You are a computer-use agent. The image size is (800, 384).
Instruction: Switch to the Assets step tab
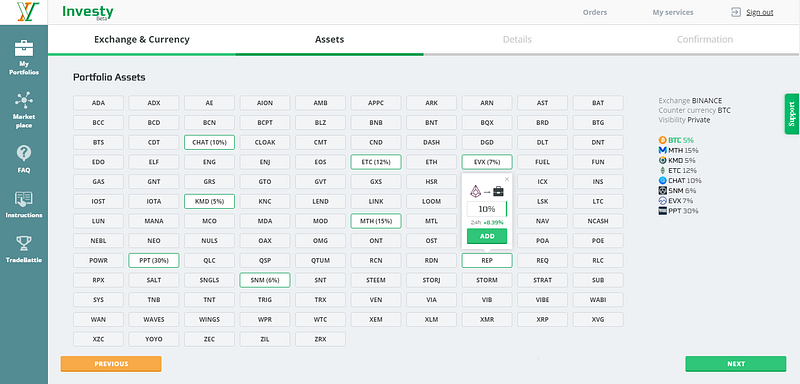point(330,39)
